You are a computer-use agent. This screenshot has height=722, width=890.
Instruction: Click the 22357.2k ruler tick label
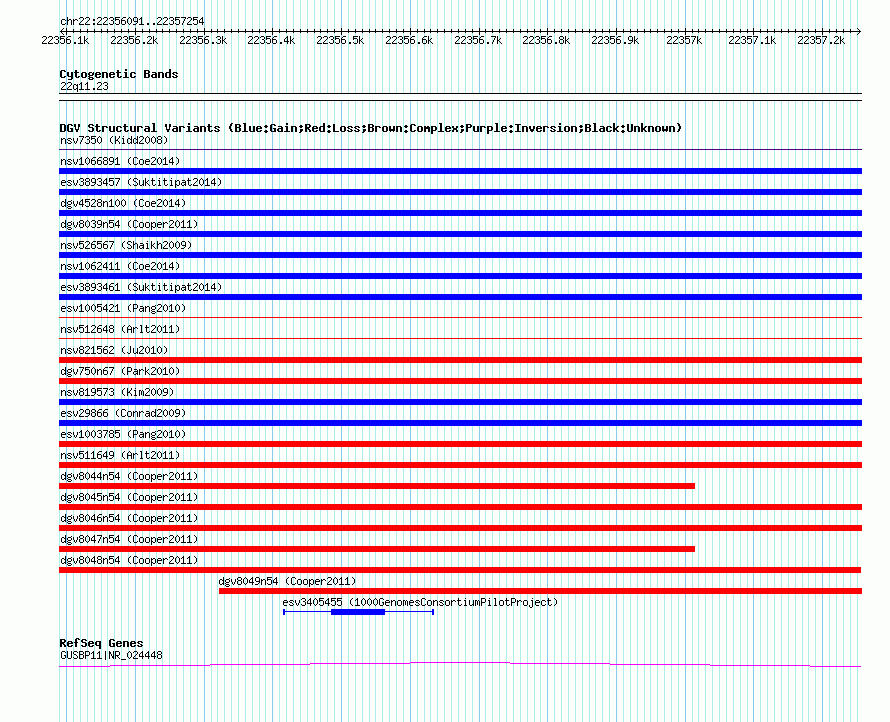tap(821, 40)
